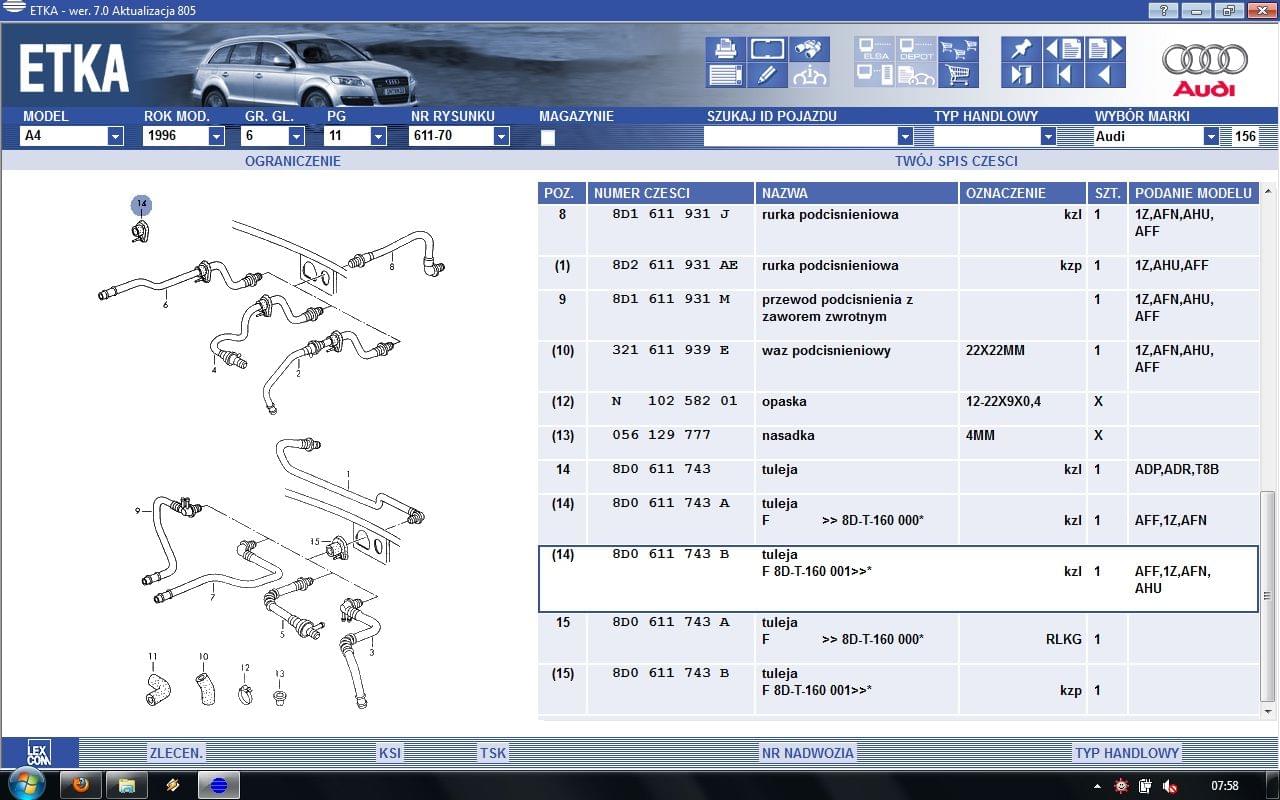Open the ELSA link icon
Screen dimensions: 1280x800
[x=875, y=49]
